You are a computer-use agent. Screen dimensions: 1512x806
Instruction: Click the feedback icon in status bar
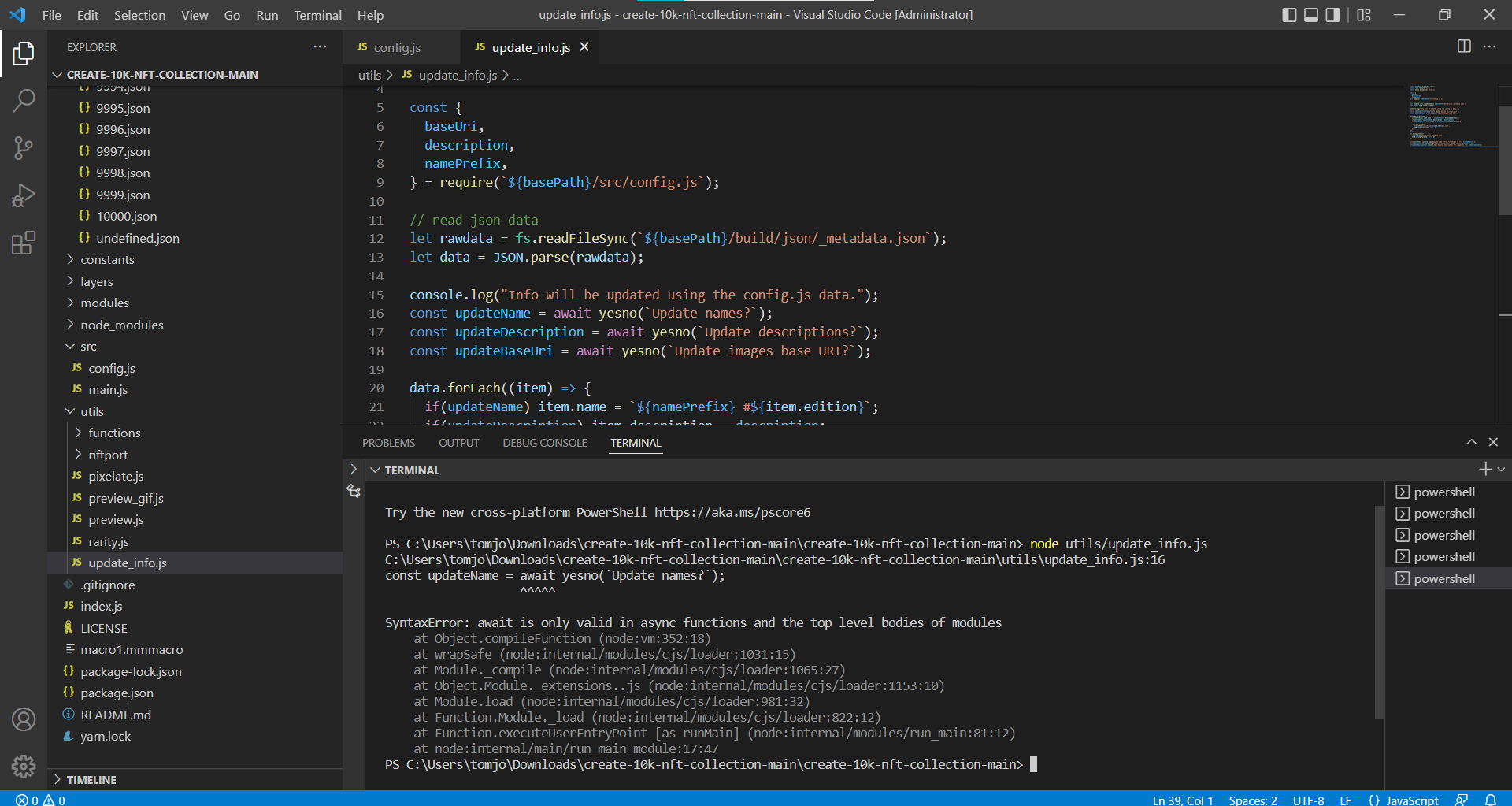(x=1462, y=800)
